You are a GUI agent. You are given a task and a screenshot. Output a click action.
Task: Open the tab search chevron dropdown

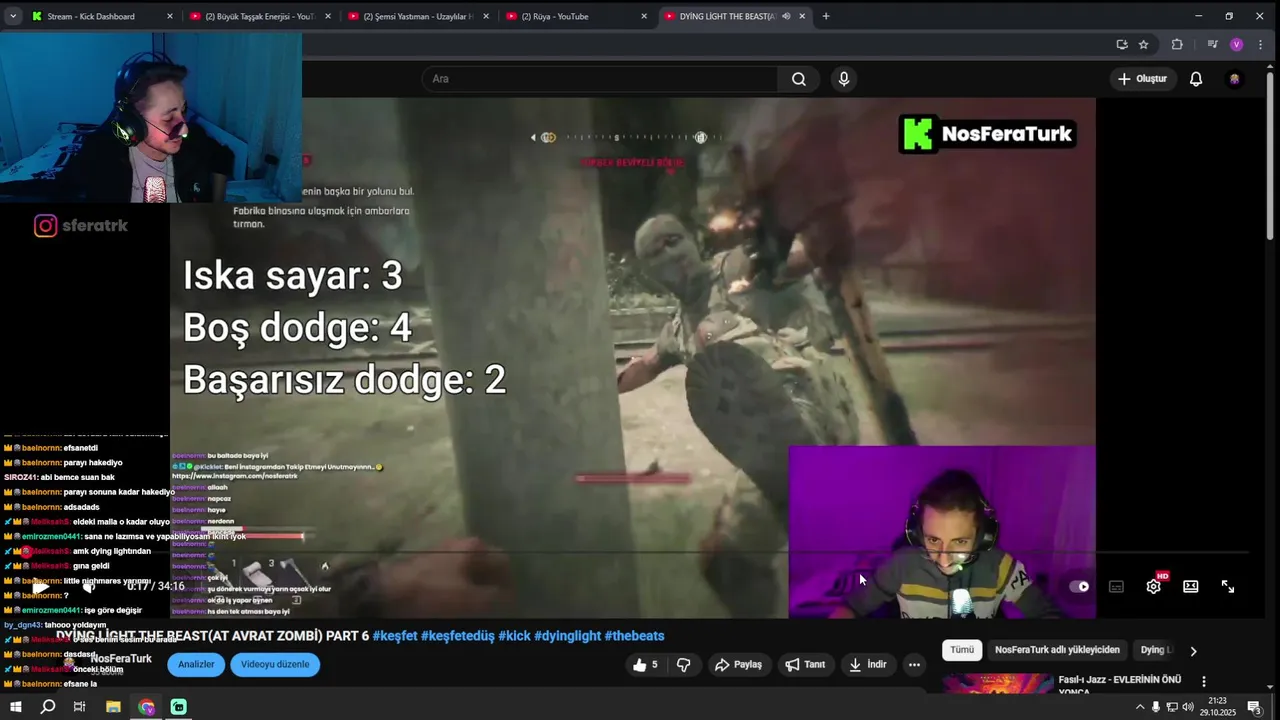click(x=13, y=16)
